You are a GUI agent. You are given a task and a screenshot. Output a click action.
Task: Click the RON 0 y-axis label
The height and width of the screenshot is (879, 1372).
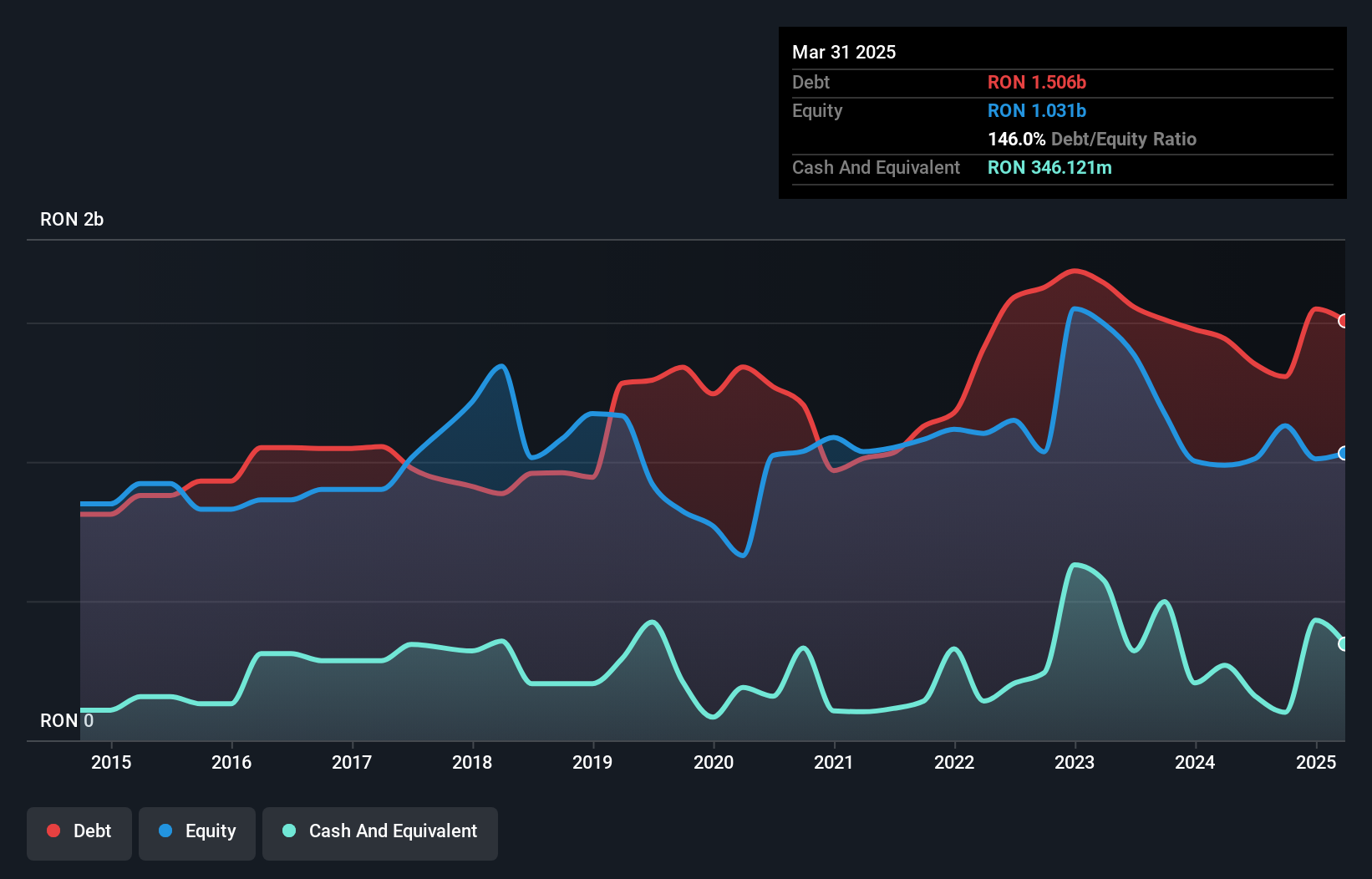(x=67, y=720)
